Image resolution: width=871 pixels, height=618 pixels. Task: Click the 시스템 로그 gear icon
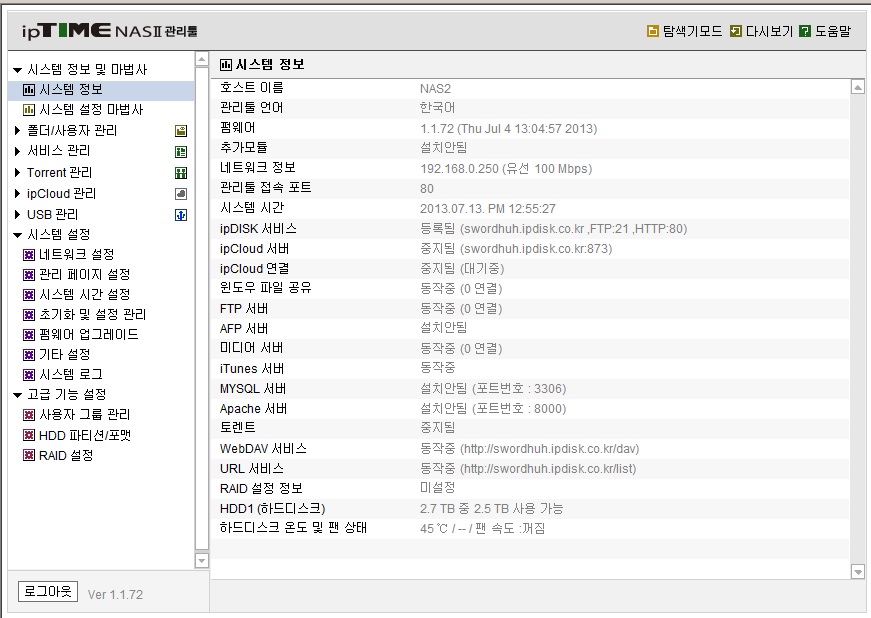click(29, 375)
